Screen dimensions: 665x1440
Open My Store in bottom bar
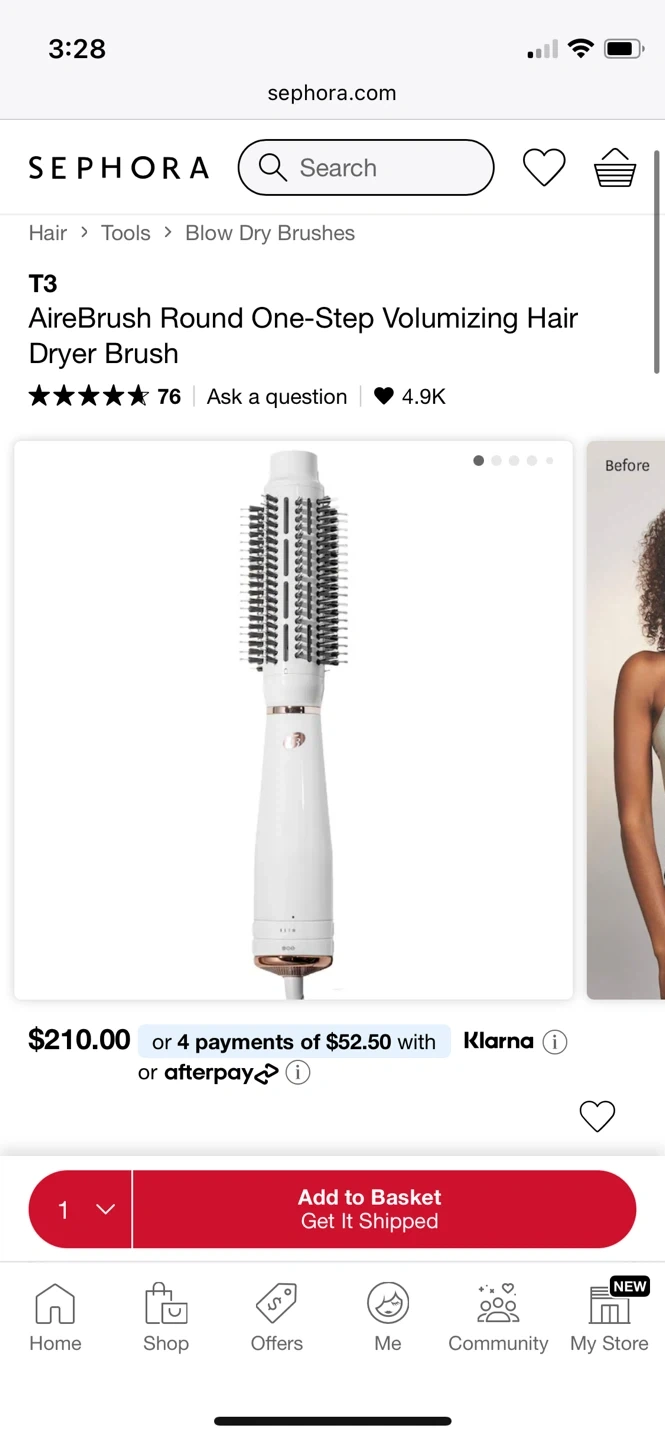tap(610, 1318)
